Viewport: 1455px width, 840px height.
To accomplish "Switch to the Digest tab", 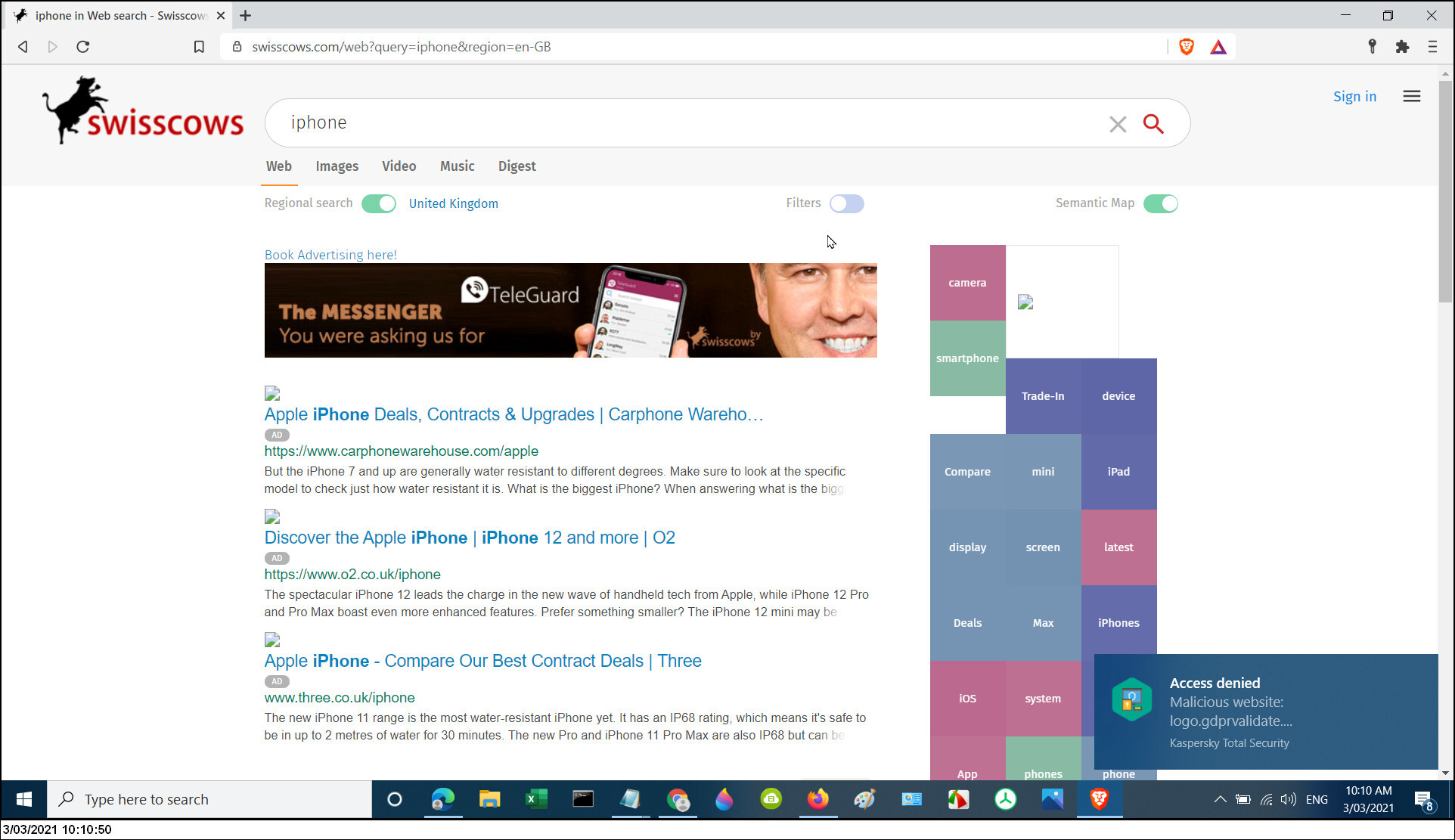I will tap(517, 166).
